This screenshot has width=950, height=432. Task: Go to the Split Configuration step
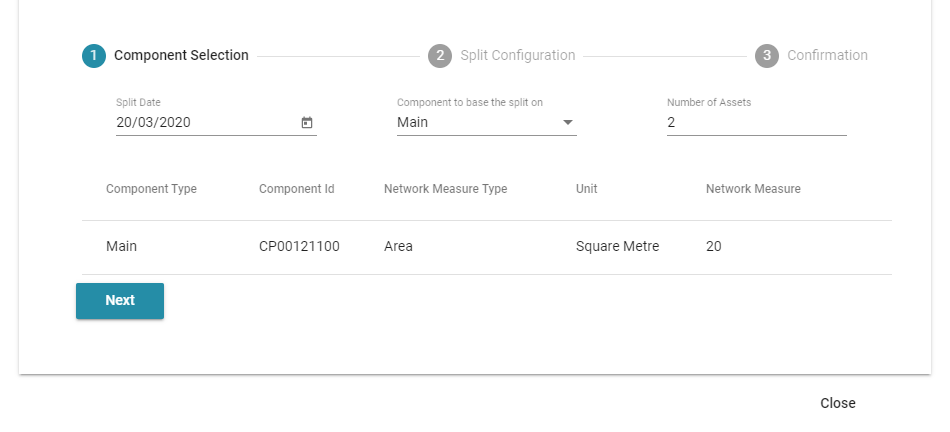coord(517,55)
